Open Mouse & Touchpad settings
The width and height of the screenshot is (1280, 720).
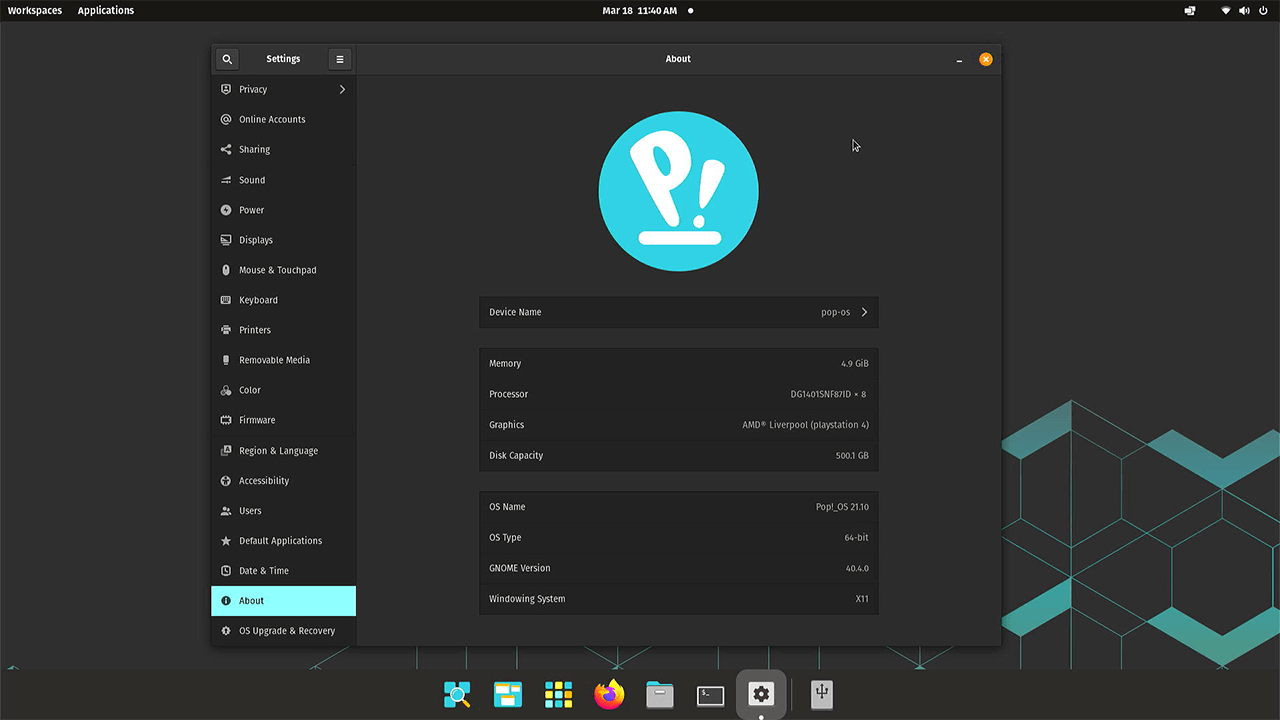[277, 270]
